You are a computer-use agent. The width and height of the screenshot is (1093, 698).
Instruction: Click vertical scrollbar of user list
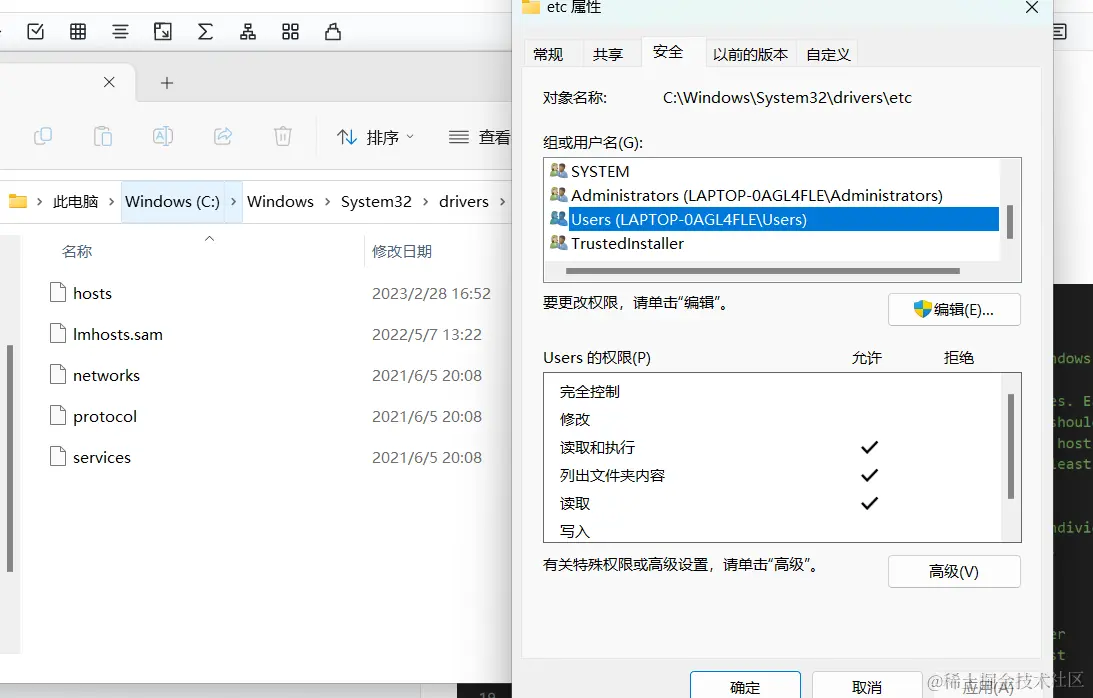coord(1010,222)
